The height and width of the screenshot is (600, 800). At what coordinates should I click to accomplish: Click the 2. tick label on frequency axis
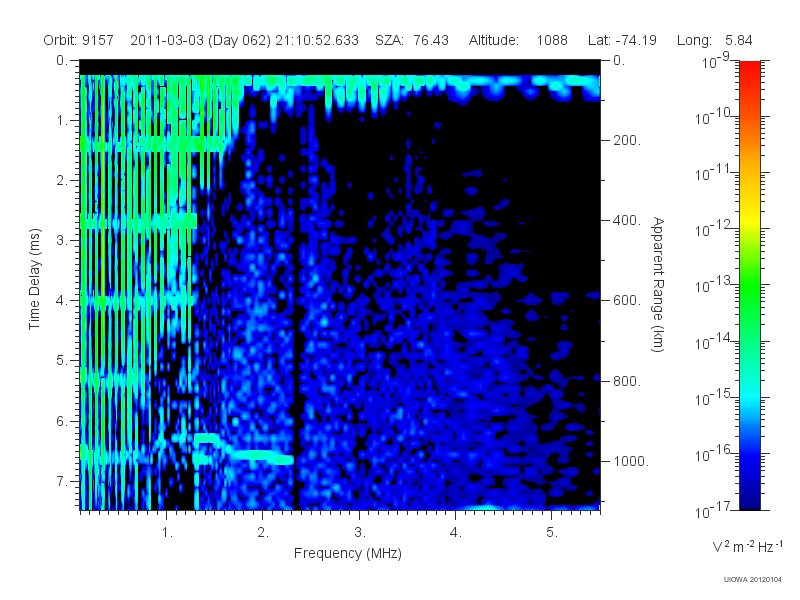tap(263, 533)
